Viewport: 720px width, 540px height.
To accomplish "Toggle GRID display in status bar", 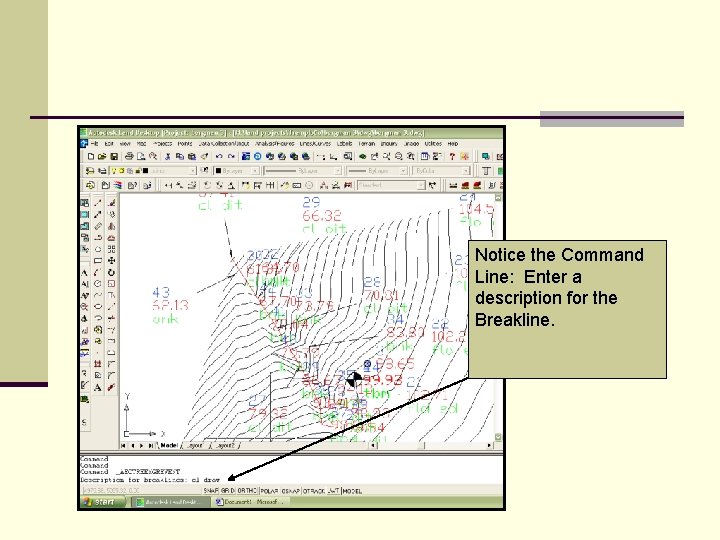I will [x=228, y=491].
